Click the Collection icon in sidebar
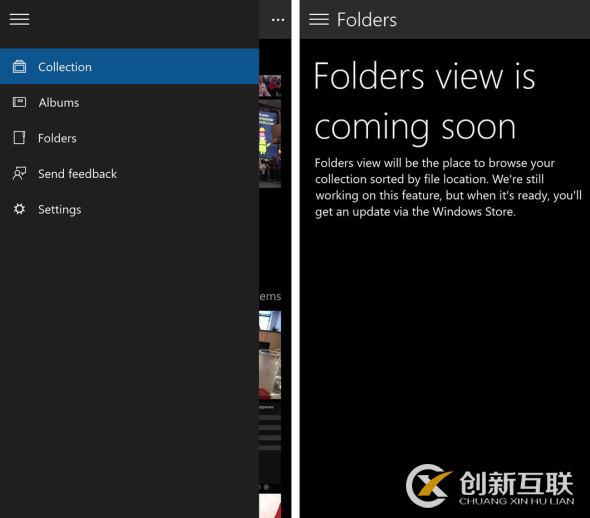590x518 pixels. 19,67
